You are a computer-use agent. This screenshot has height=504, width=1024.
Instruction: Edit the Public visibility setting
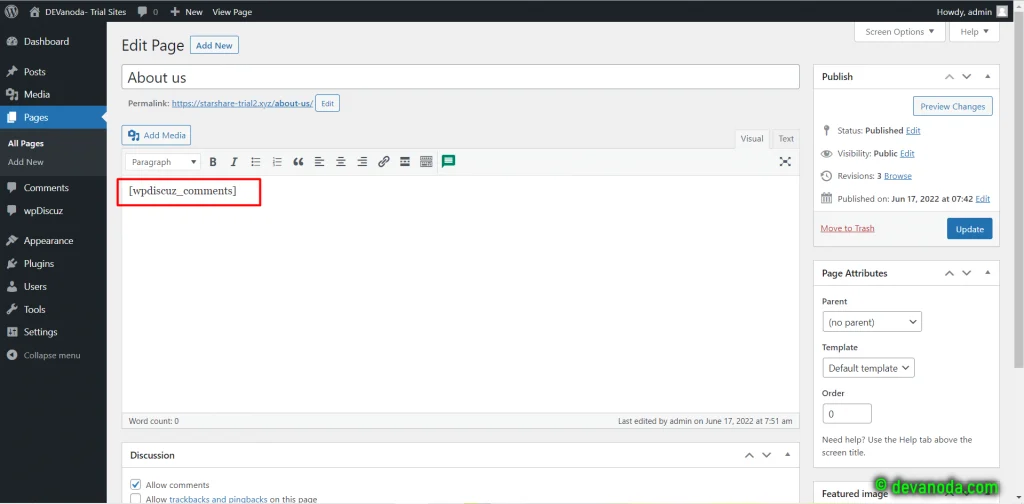pyautogui.click(x=907, y=153)
